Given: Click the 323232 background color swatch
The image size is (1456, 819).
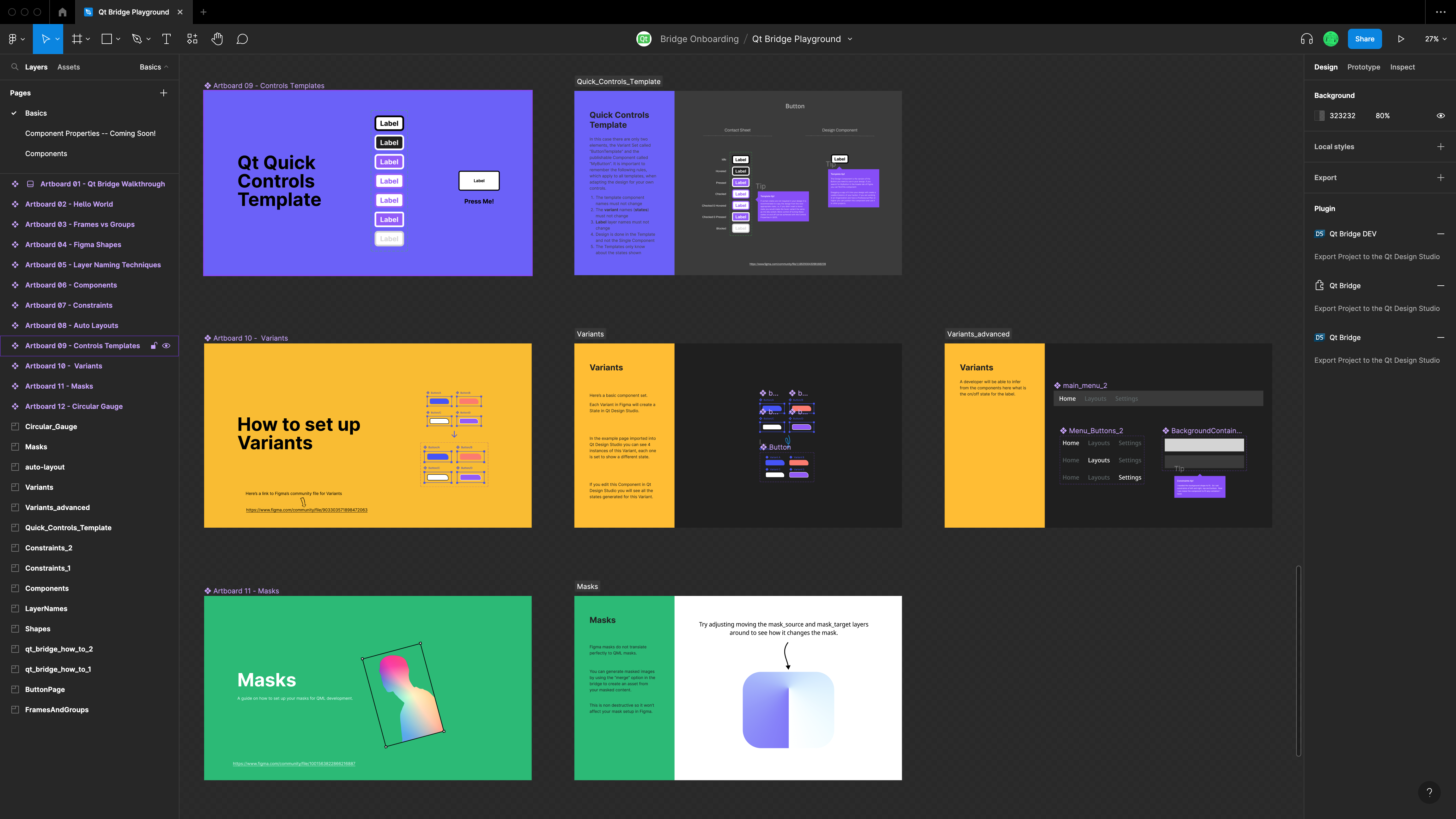Looking at the screenshot, I should pos(1320,115).
